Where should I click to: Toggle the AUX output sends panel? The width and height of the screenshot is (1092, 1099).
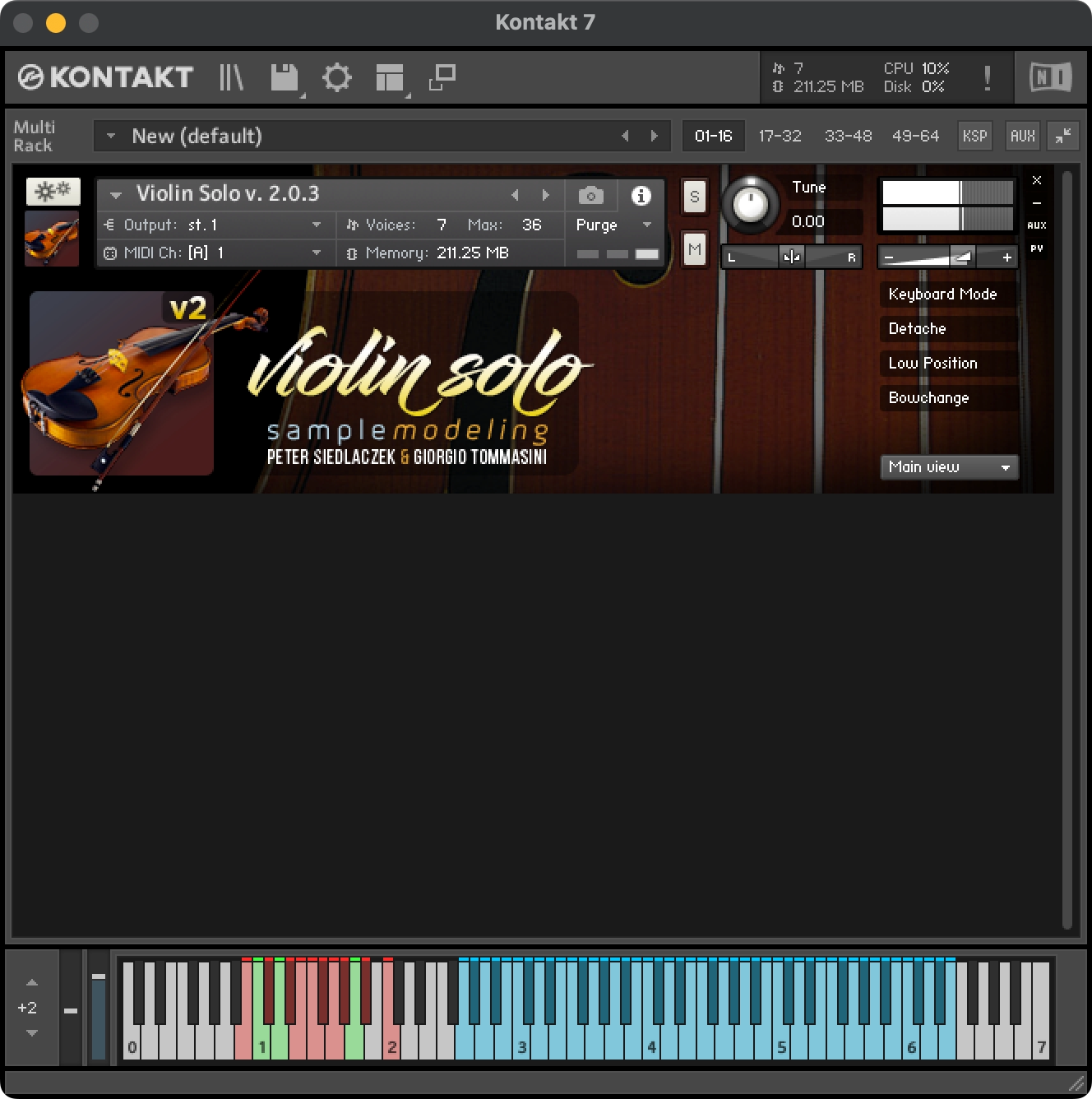coord(1022,136)
